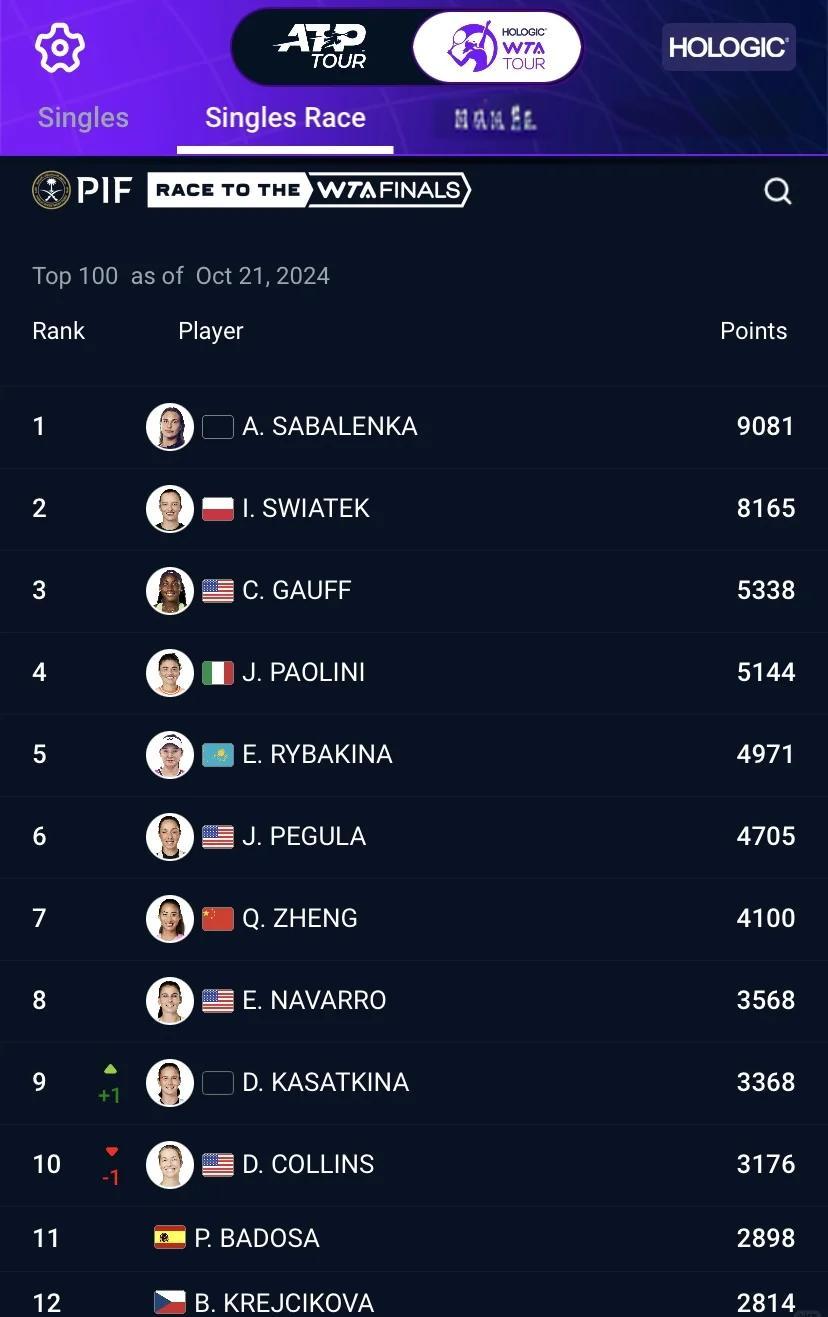Screen dimensions: 828x1317
Task: Open E. Rybakina player link
Action: [x=317, y=755]
